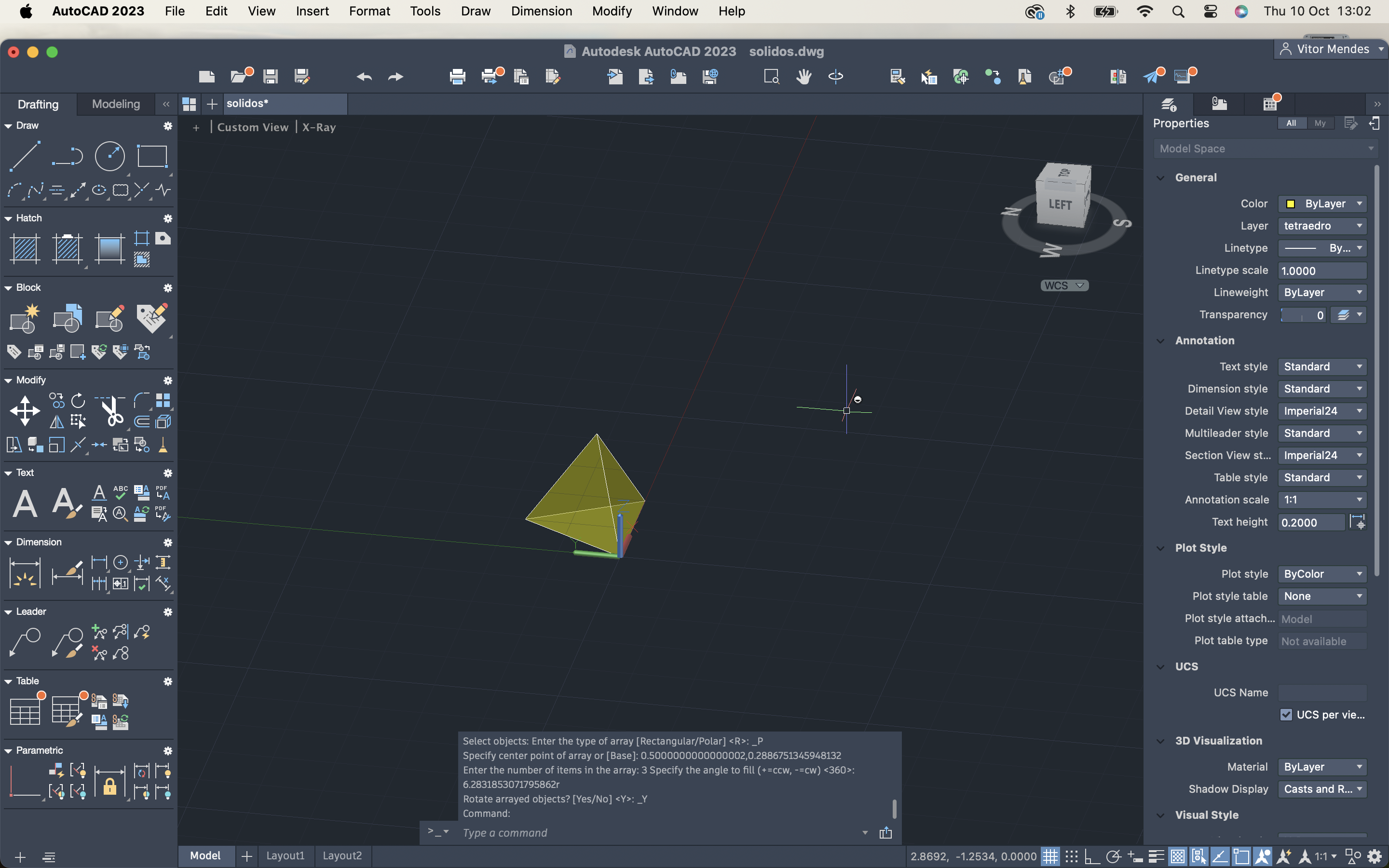Toggle transparency display in status bar

pos(1177,856)
